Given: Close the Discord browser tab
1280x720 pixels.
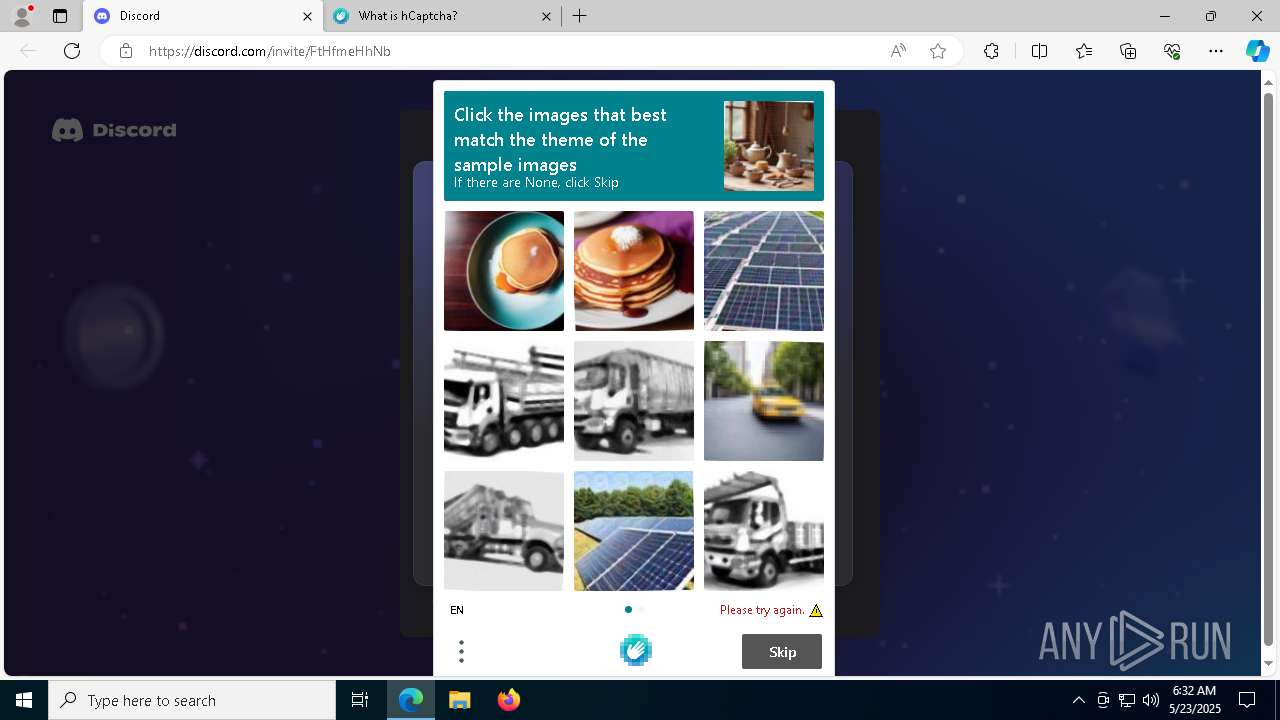Looking at the screenshot, I should pos(307,16).
